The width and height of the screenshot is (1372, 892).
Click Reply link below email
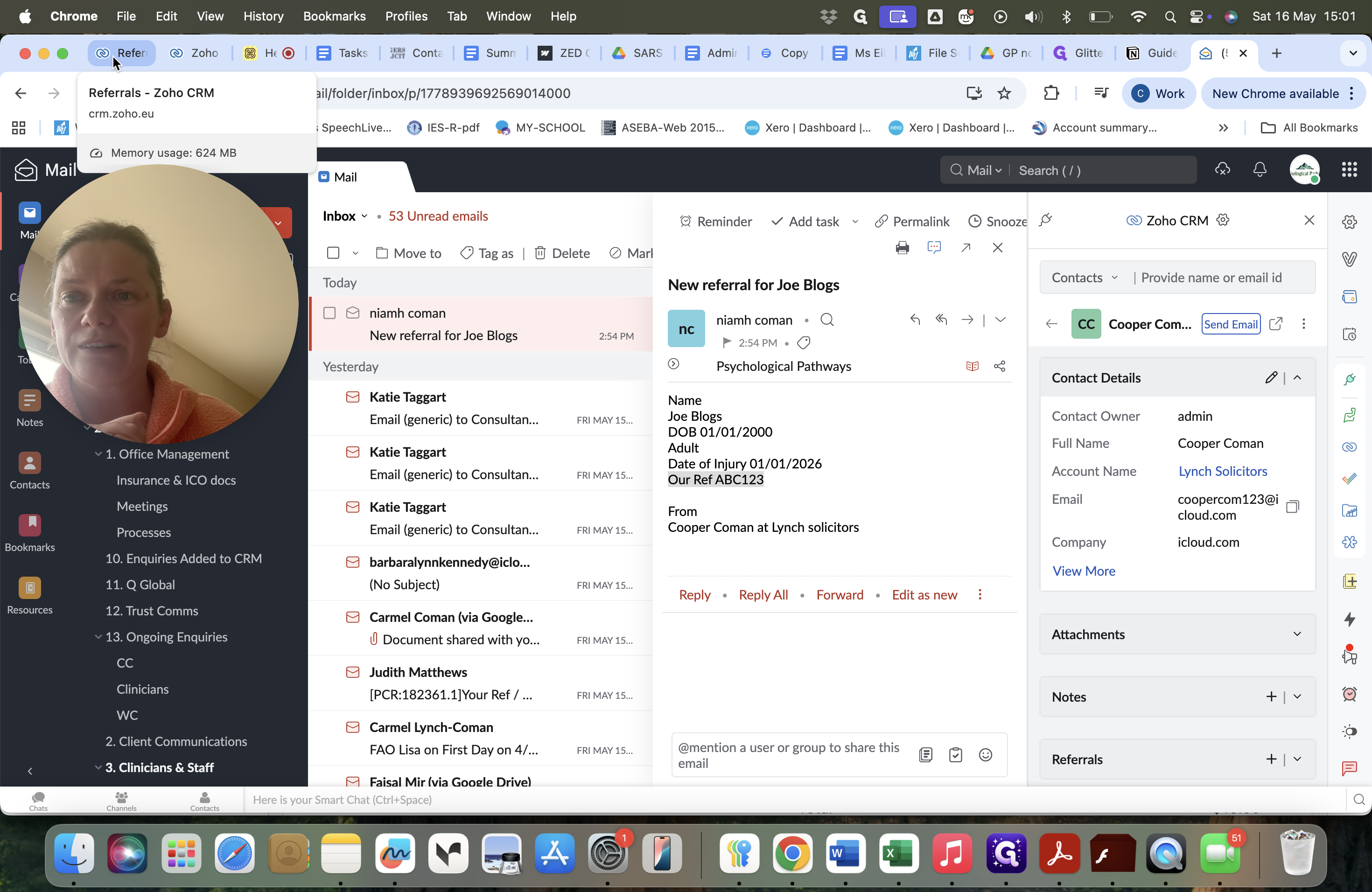tap(695, 595)
